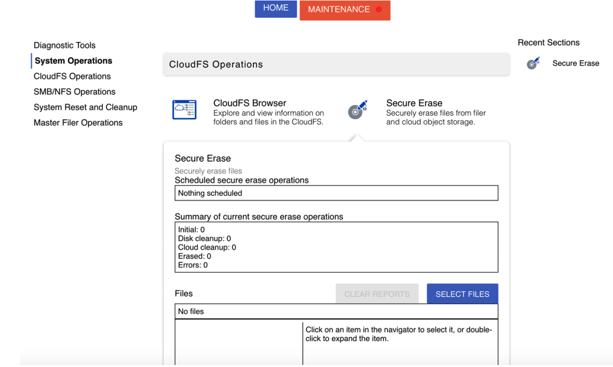Image resolution: width=613 pixels, height=367 pixels.
Task: Click the red dot on MAINTENANCE tab
Action: [379, 9]
